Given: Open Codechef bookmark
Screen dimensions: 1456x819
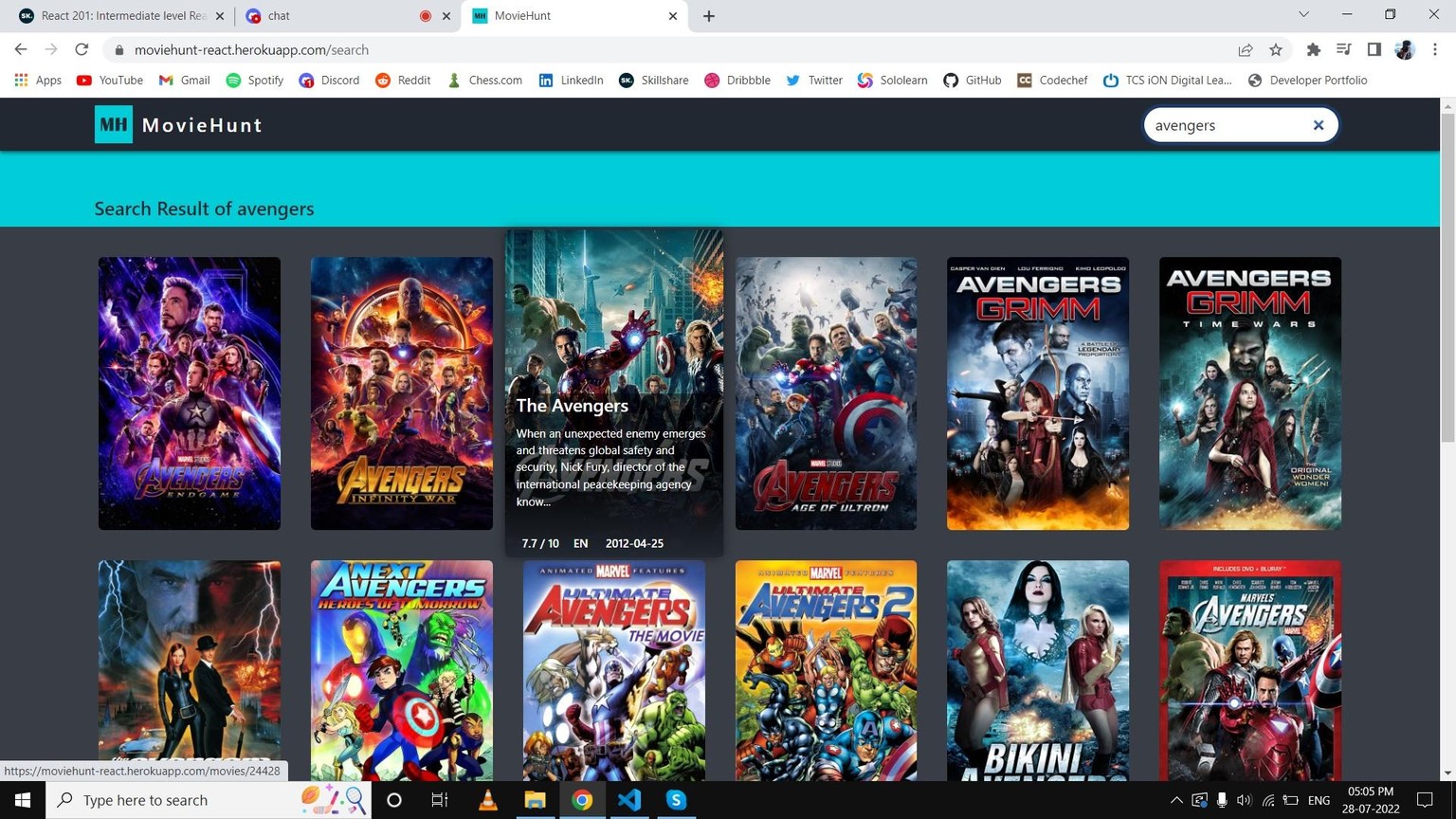Looking at the screenshot, I should [x=1052, y=80].
